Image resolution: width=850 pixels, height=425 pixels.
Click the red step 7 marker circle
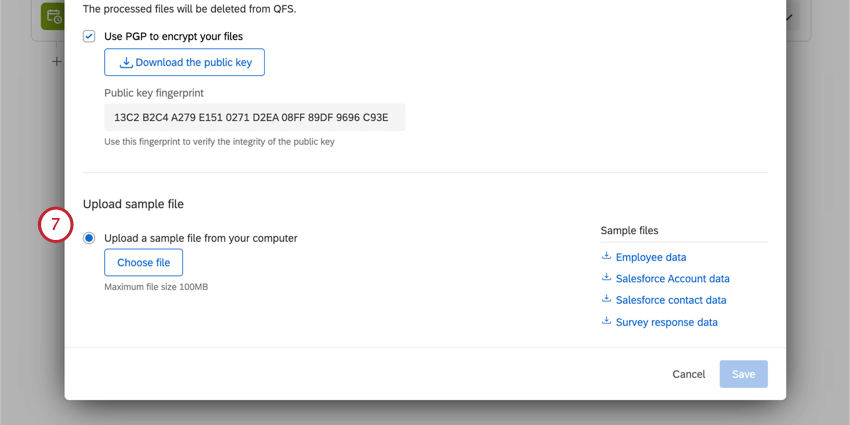coord(55,225)
